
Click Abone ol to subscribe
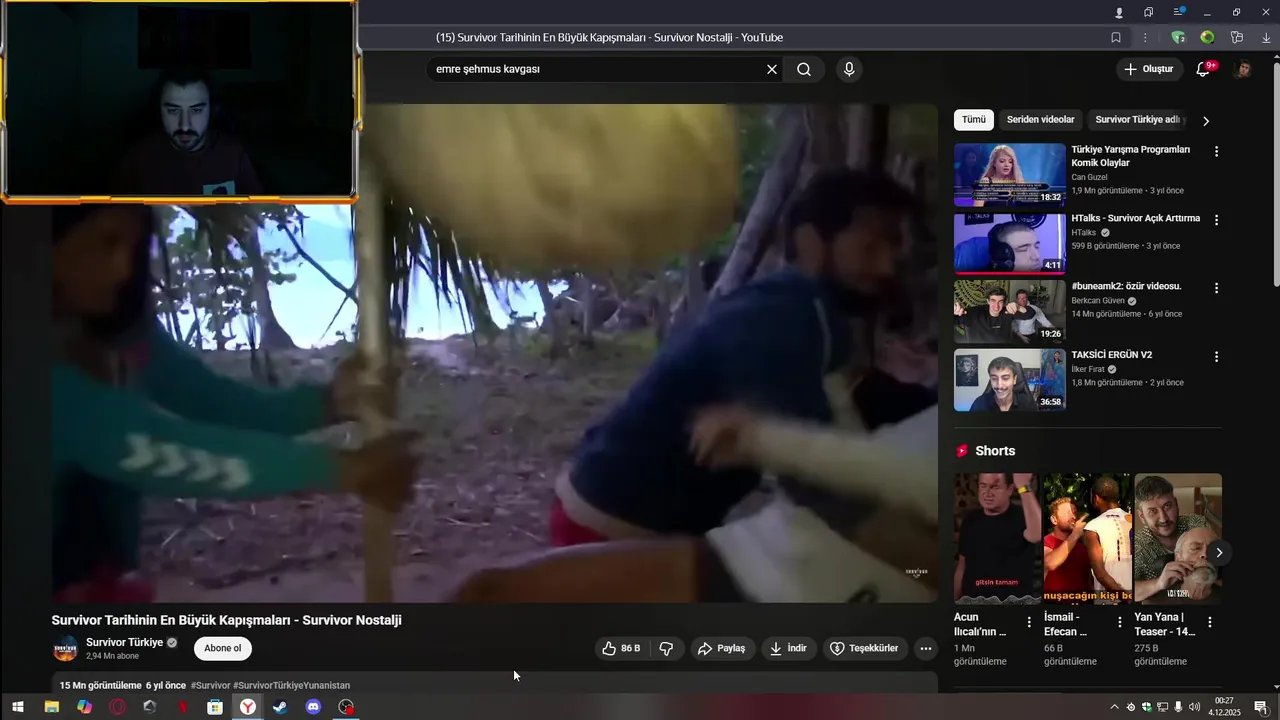tap(222, 648)
